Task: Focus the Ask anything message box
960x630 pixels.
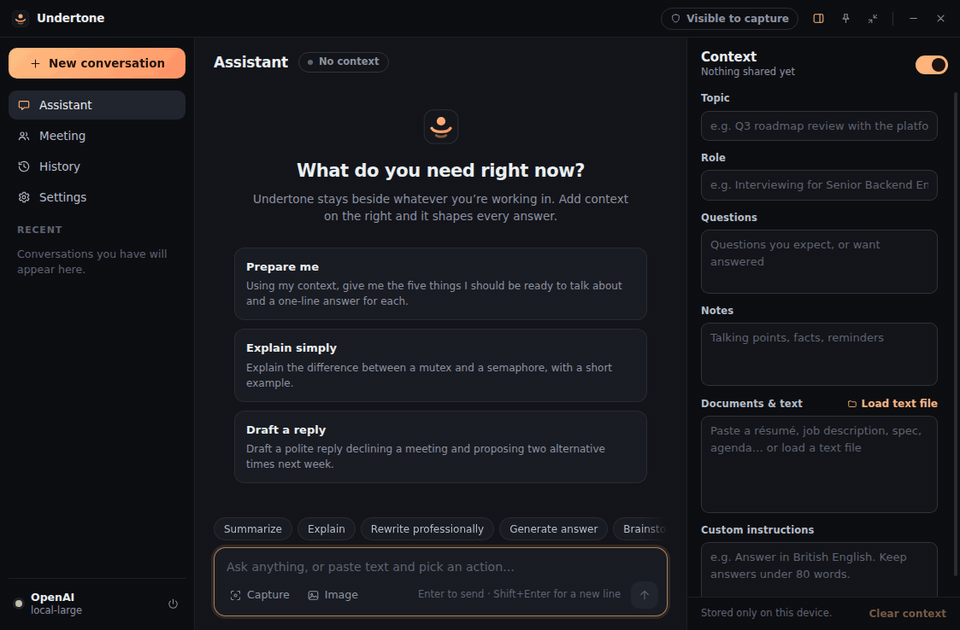Action: pos(440,567)
